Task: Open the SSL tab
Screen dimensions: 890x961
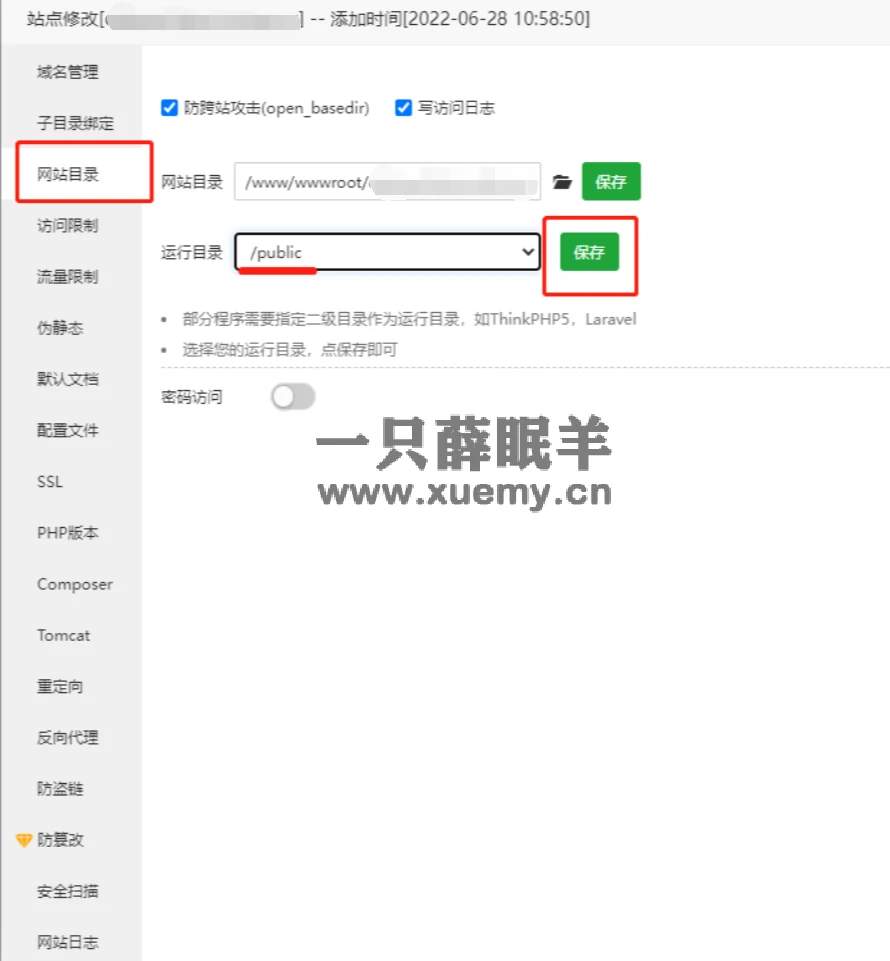Action: 50,482
